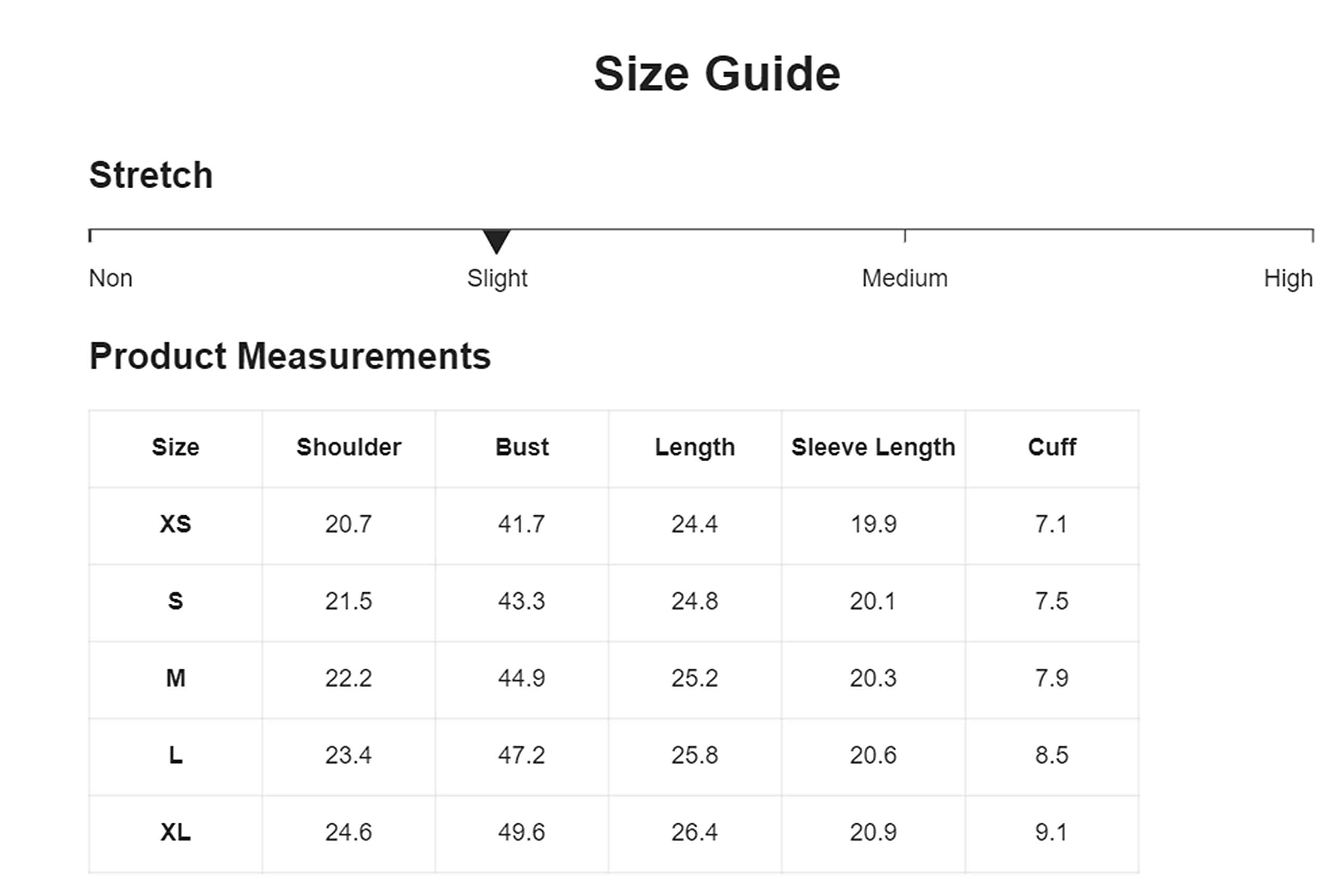
Task: Click the XL size row label
Action: point(175,832)
